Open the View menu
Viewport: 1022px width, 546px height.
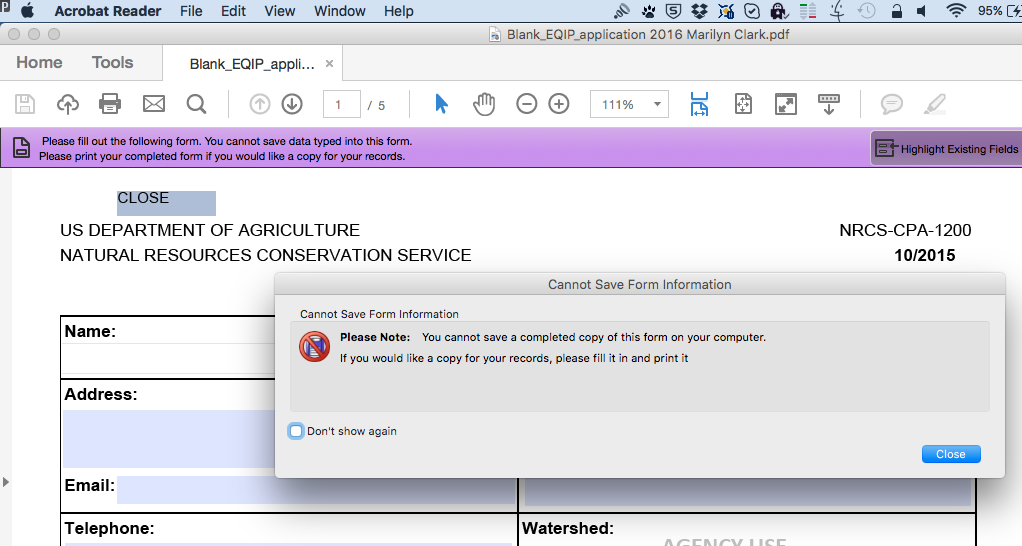tap(280, 11)
